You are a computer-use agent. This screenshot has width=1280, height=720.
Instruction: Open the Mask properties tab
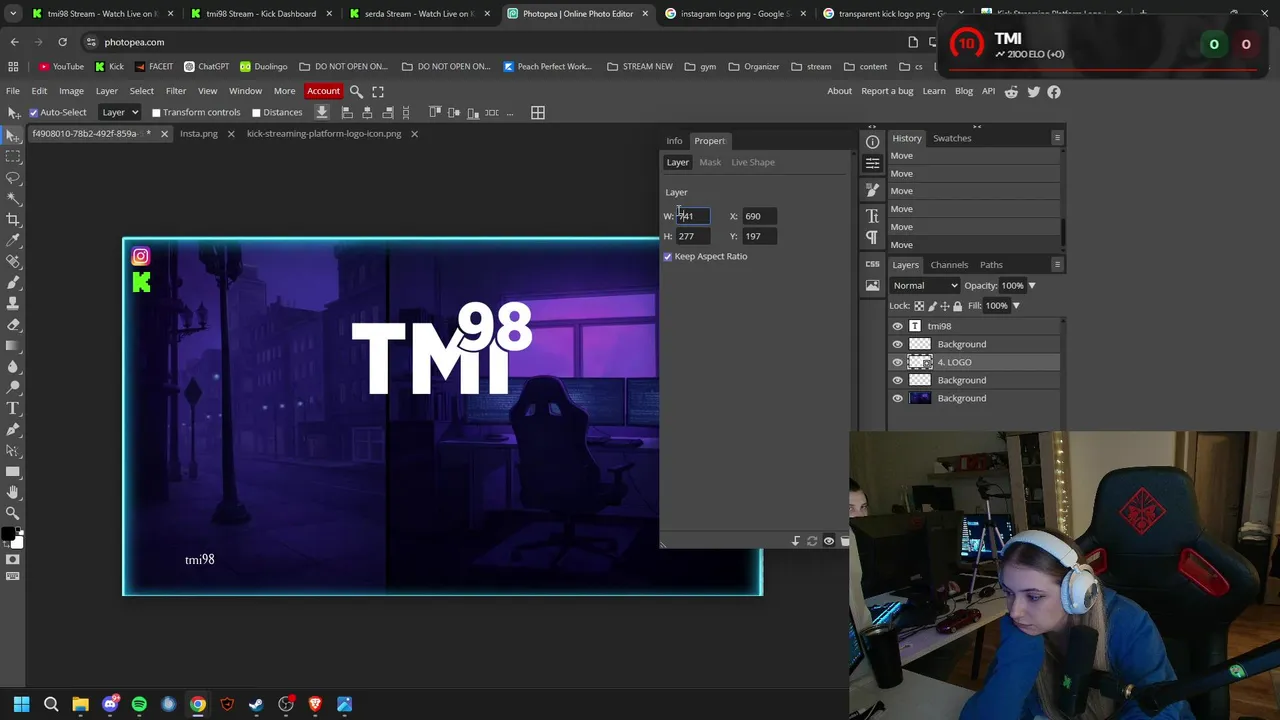pos(710,162)
